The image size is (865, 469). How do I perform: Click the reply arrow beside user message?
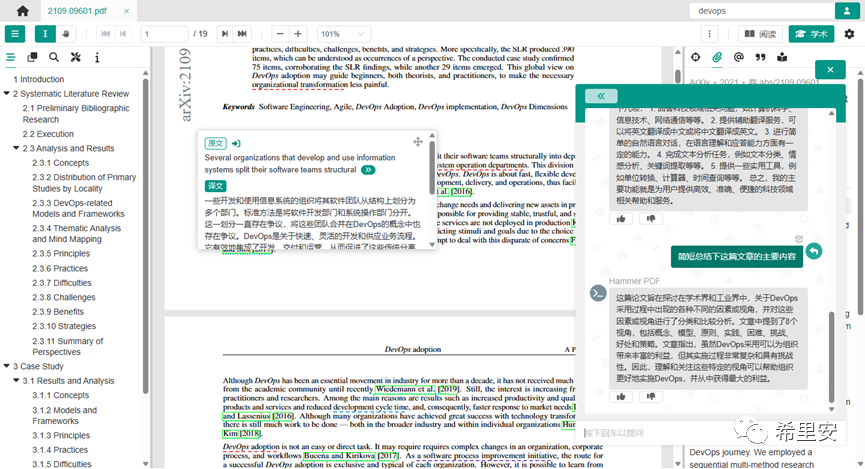tap(814, 251)
